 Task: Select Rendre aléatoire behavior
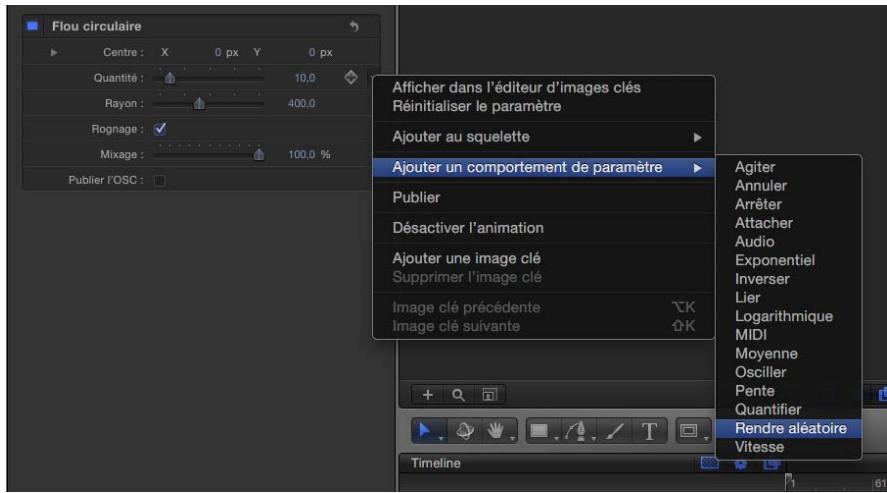click(789, 428)
